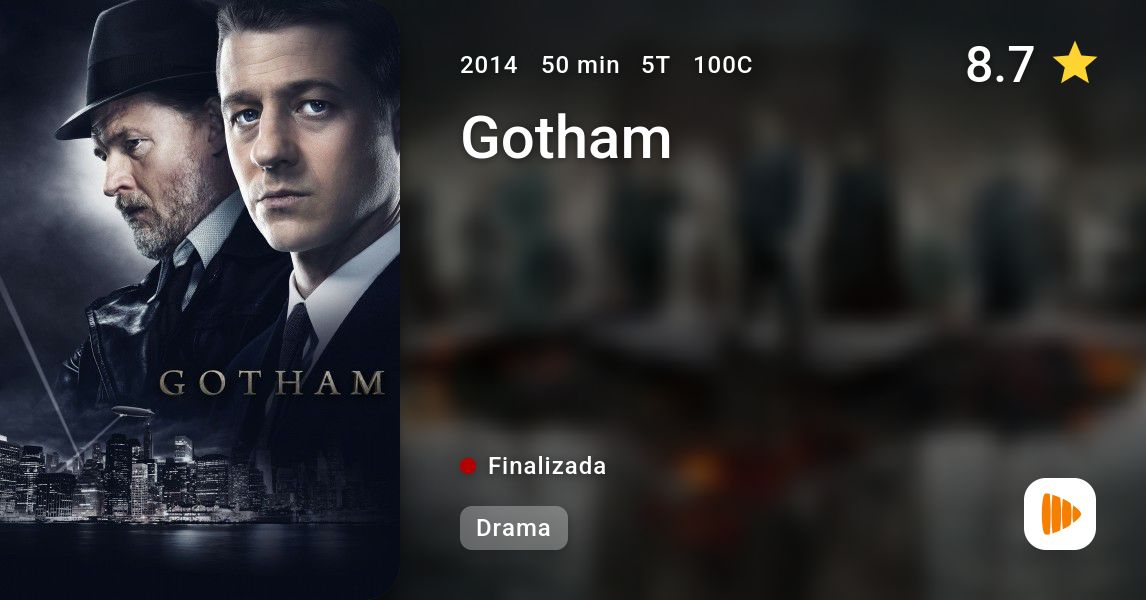Click the 8.7 rating score
1146x600 pixels.
pos(999,64)
